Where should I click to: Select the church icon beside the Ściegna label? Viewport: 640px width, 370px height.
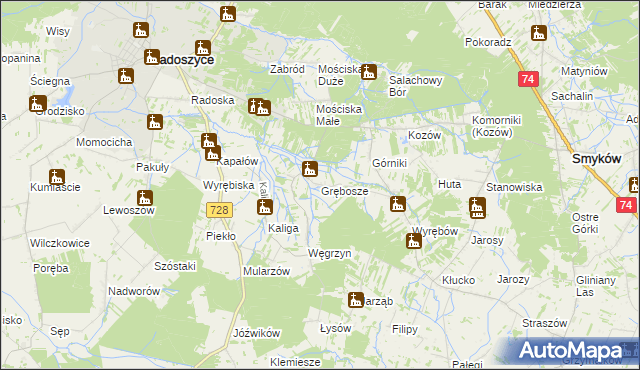(x=126, y=76)
